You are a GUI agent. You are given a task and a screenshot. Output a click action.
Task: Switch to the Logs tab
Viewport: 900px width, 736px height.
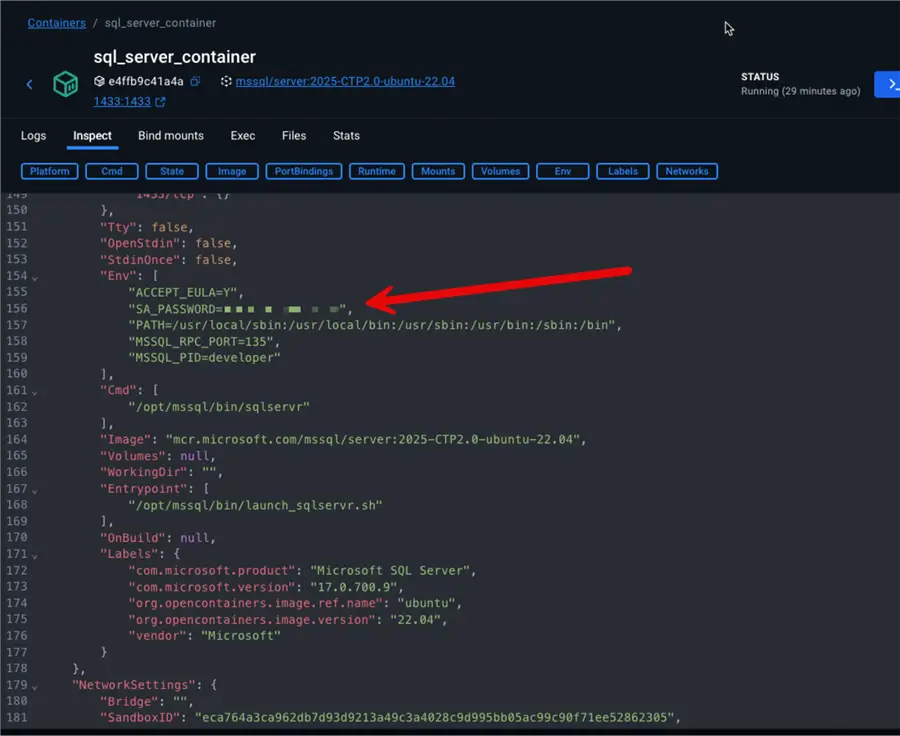pyautogui.click(x=33, y=135)
